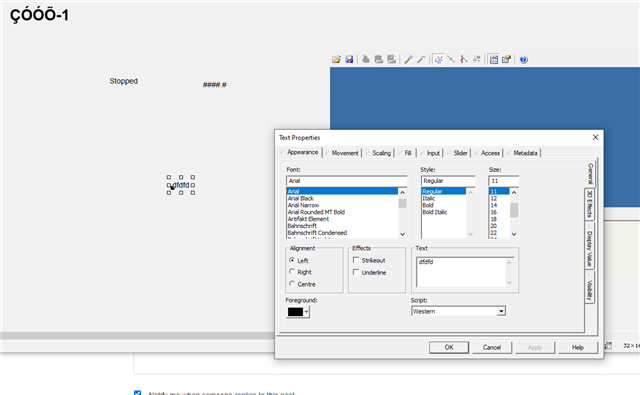Select the vertical General tab
The width and height of the screenshot is (640, 395).
[590, 173]
